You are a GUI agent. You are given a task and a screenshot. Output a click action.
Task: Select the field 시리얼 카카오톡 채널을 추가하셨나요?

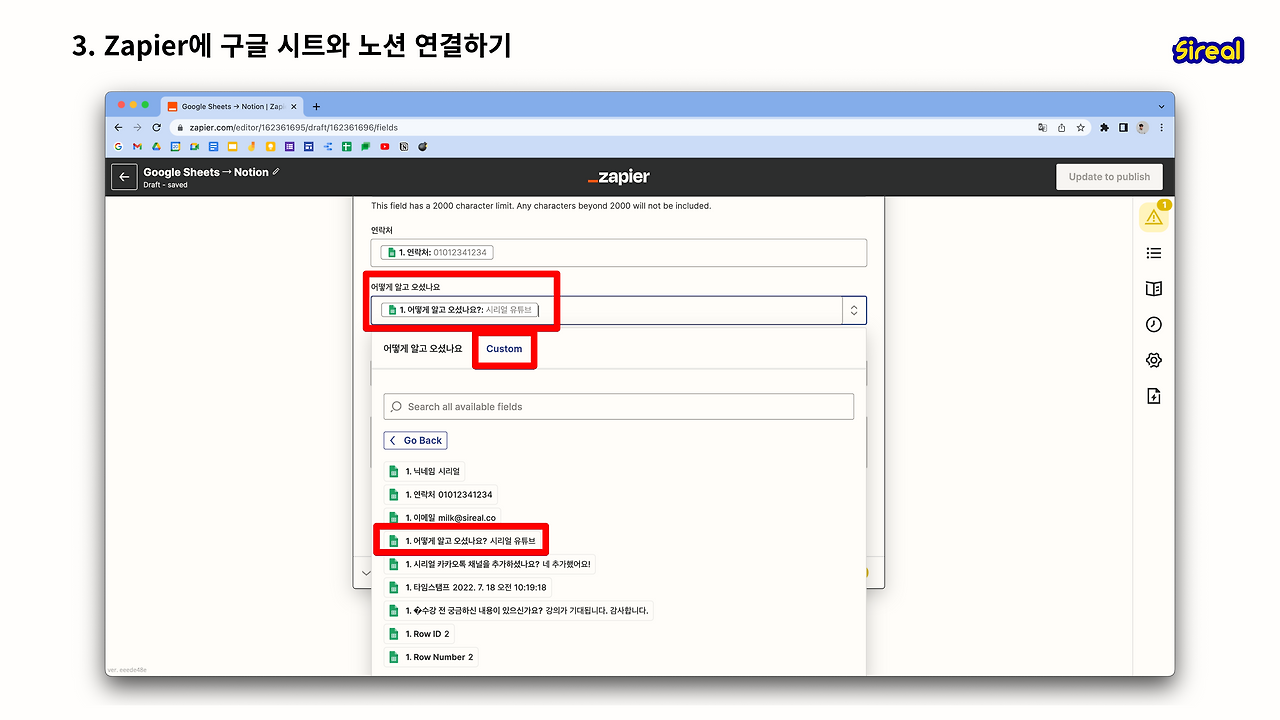point(490,564)
